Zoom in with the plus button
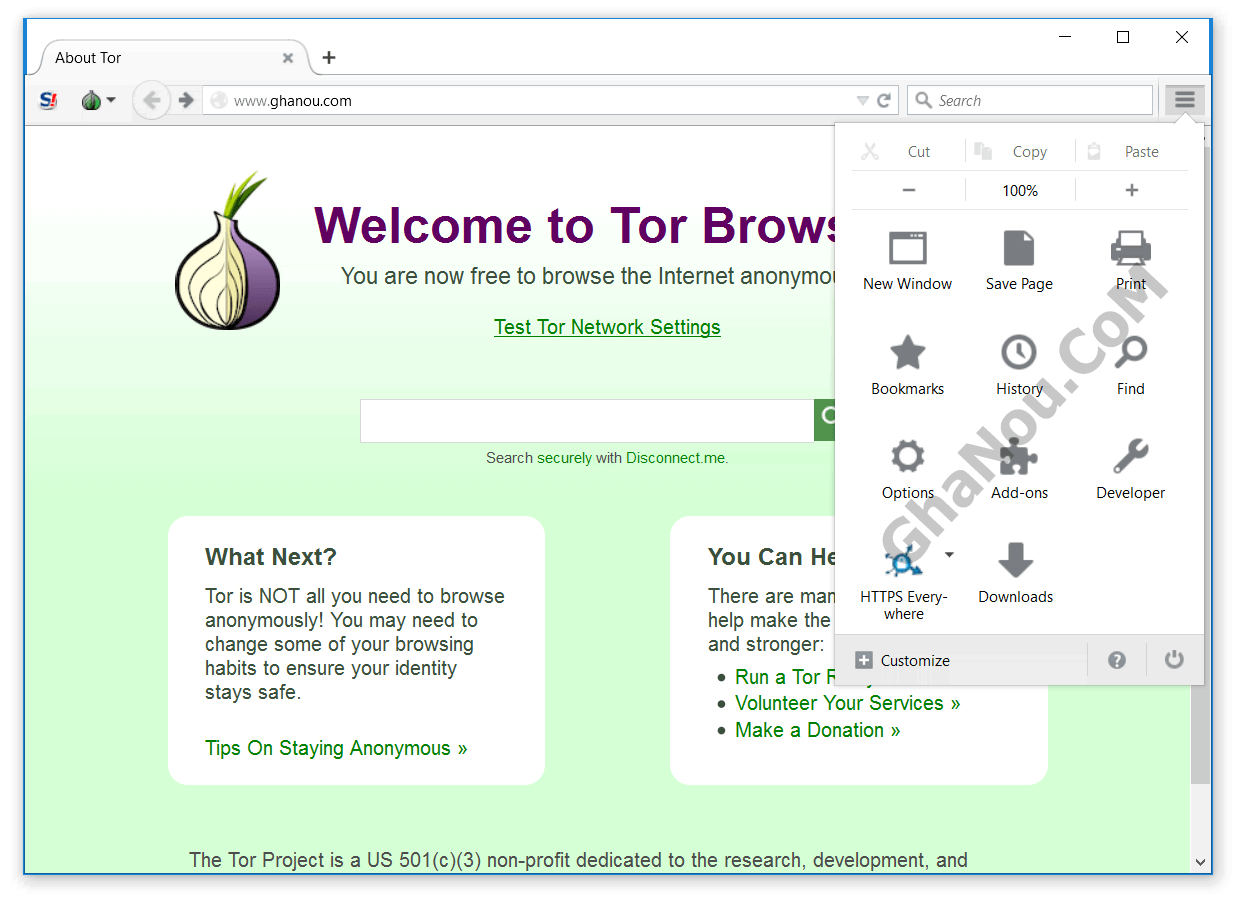The image size is (1235, 897). click(1132, 190)
